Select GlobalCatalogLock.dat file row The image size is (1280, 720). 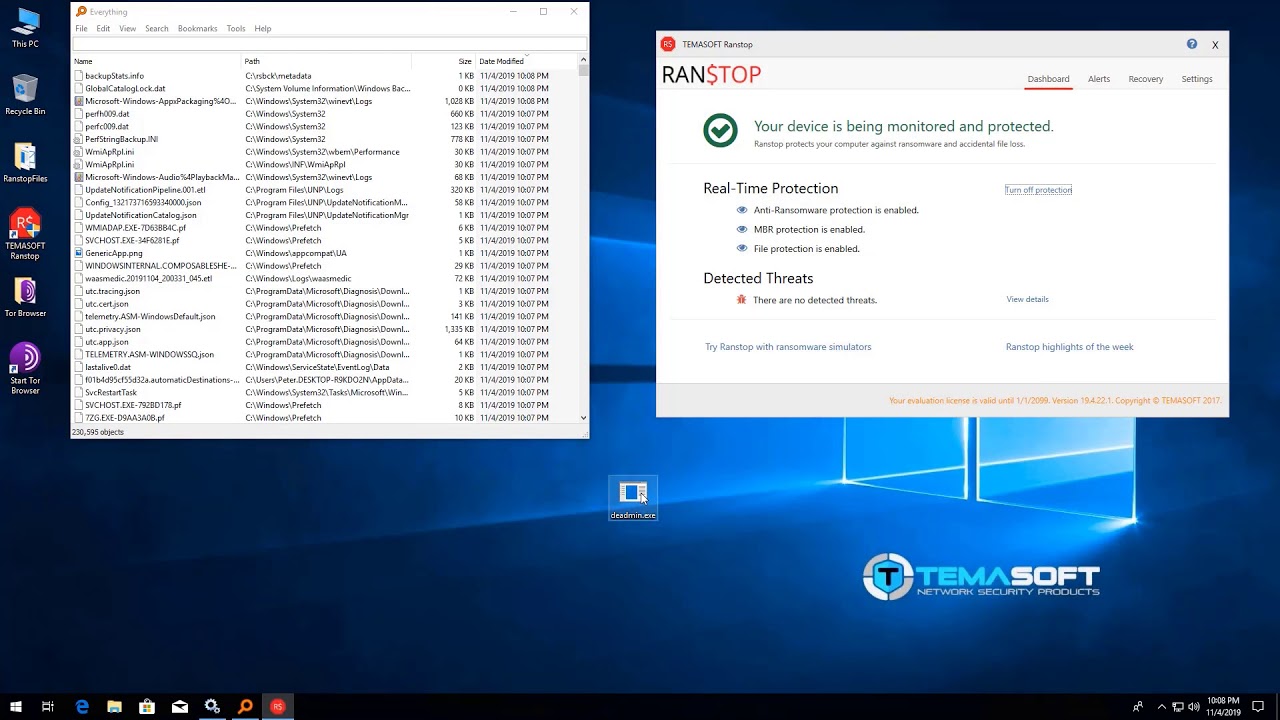point(325,88)
